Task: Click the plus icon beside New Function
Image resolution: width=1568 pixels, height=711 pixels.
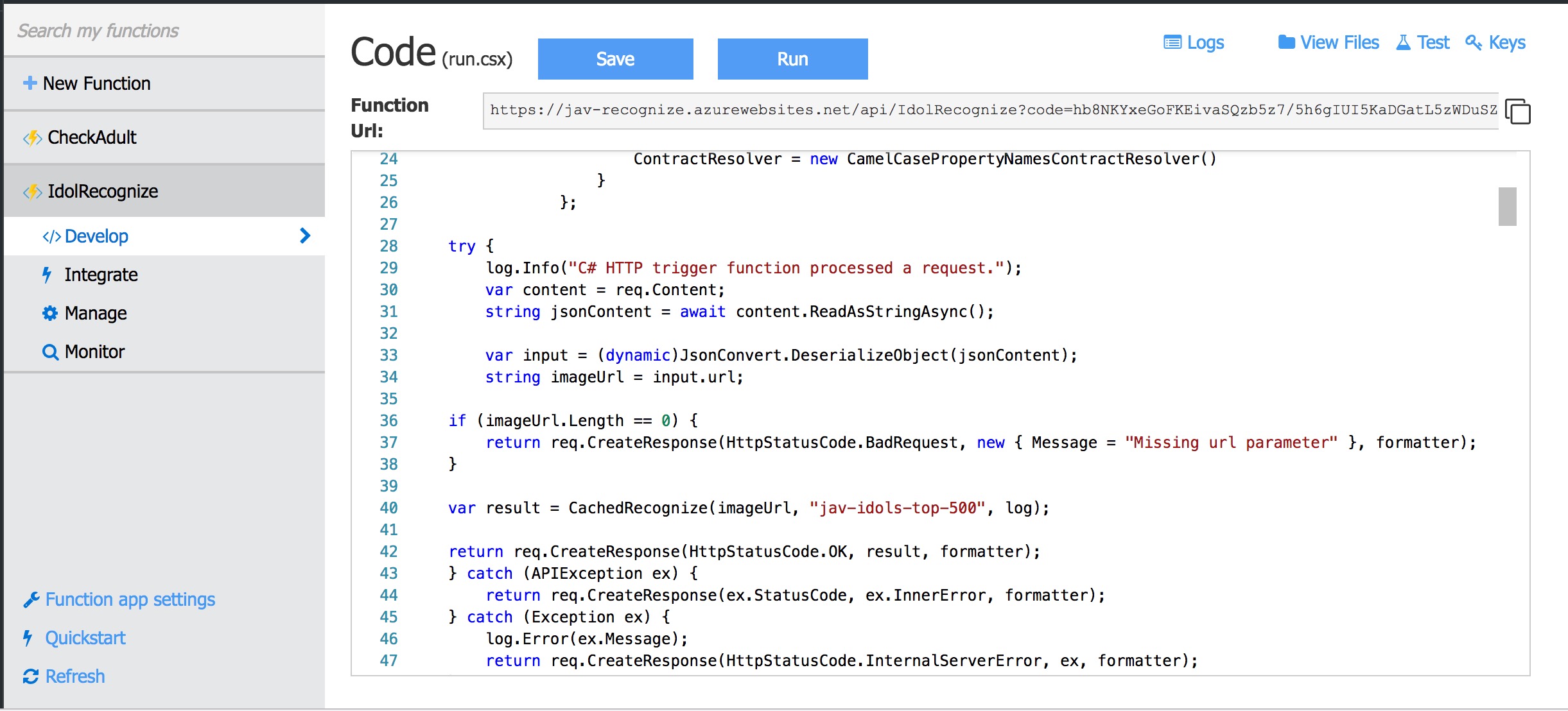Action: (x=30, y=83)
